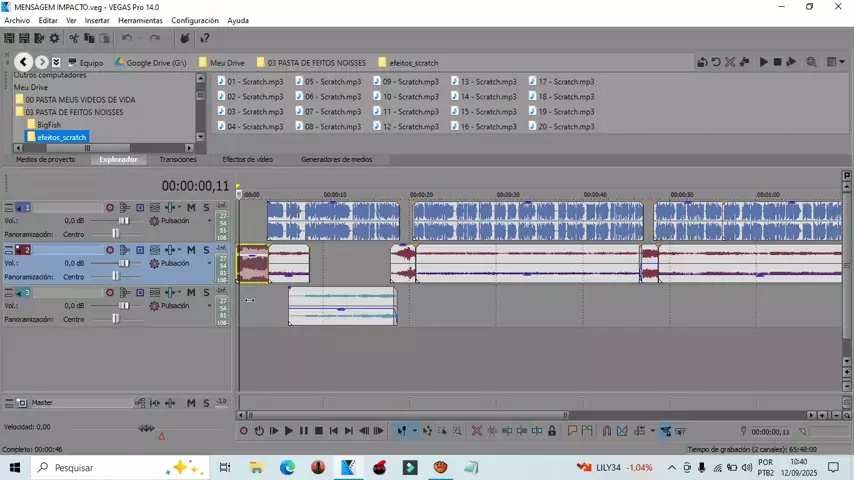The image size is (854, 480).
Task: Go back in Explorer navigation
Action: [23, 62]
